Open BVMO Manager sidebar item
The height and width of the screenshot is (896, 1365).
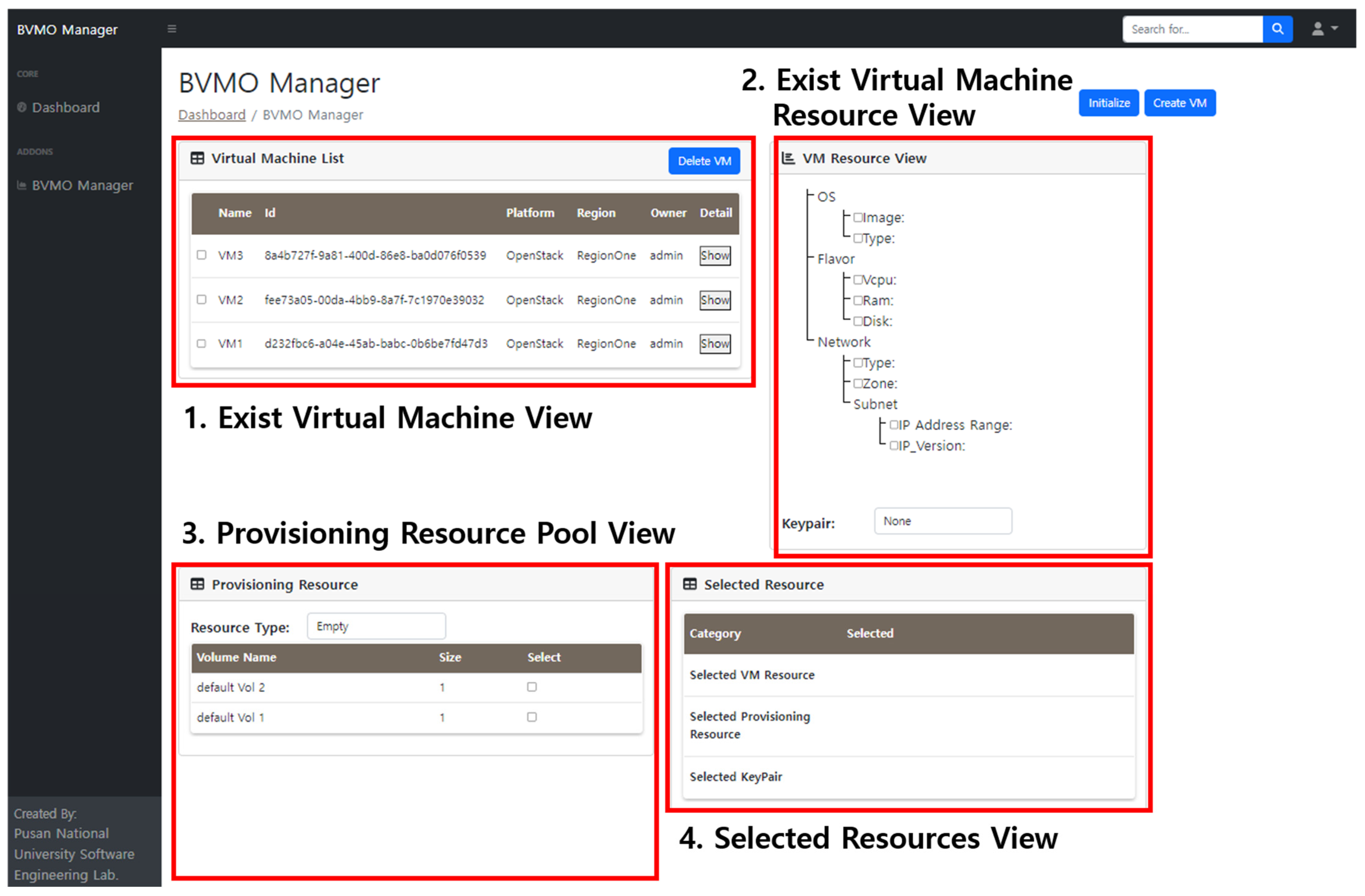(x=82, y=185)
